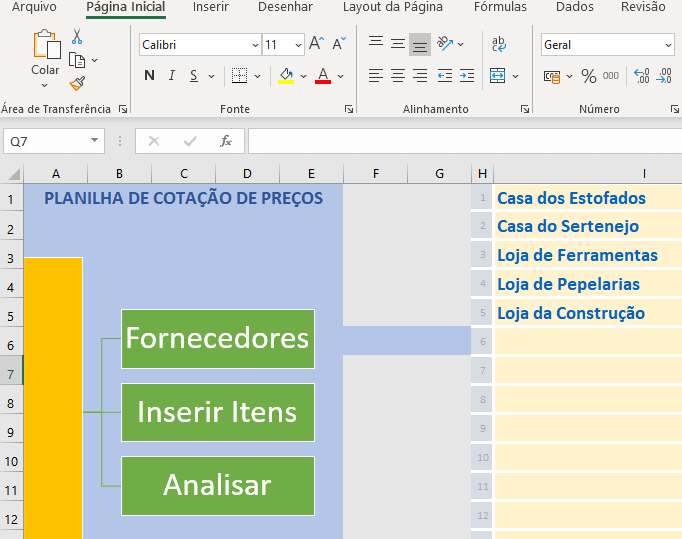The height and width of the screenshot is (539, 682).
Task: Cancel formula entry X icon
Action: coord(154,141)
